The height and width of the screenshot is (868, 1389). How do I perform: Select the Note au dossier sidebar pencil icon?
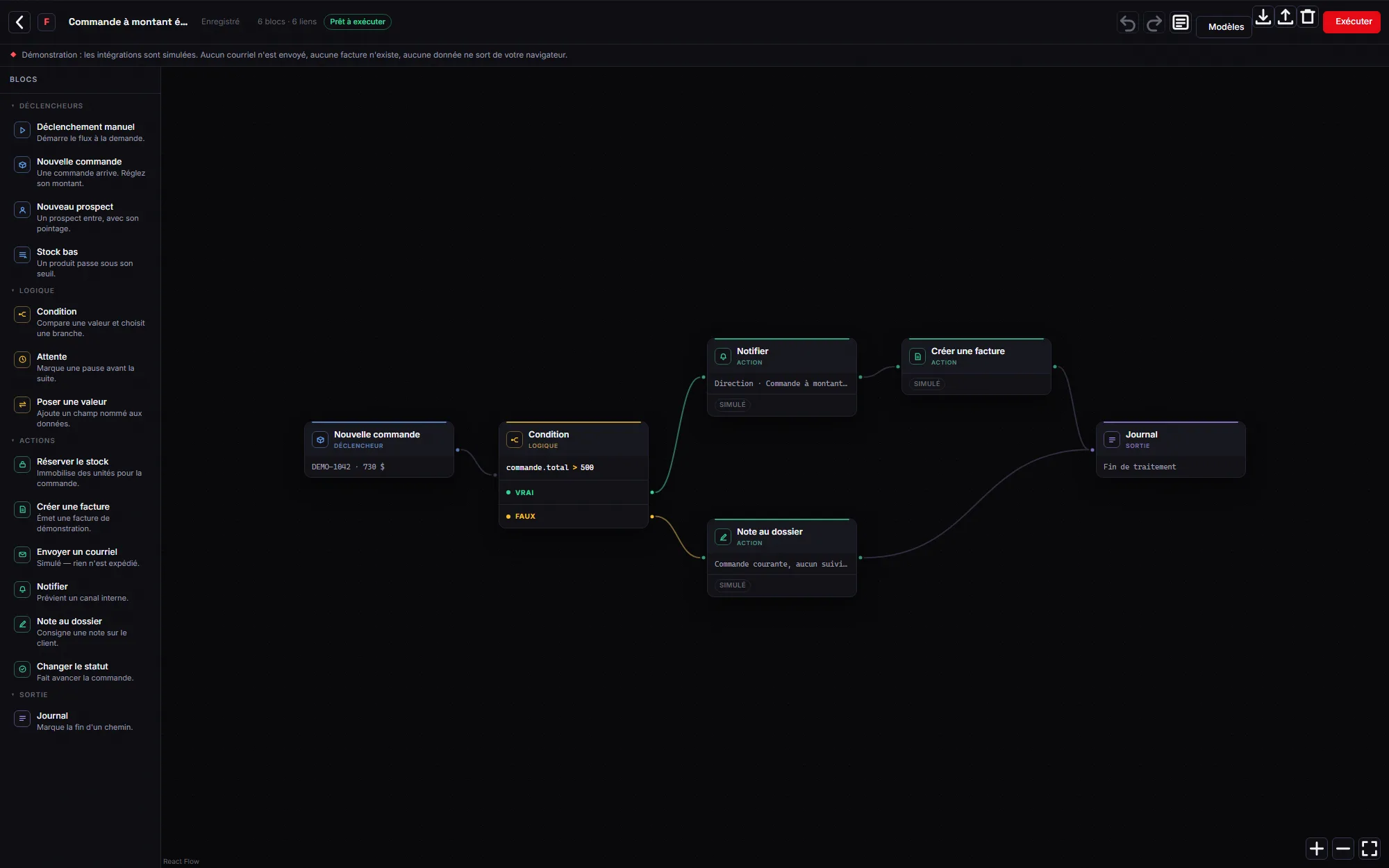tap(22, 624)
